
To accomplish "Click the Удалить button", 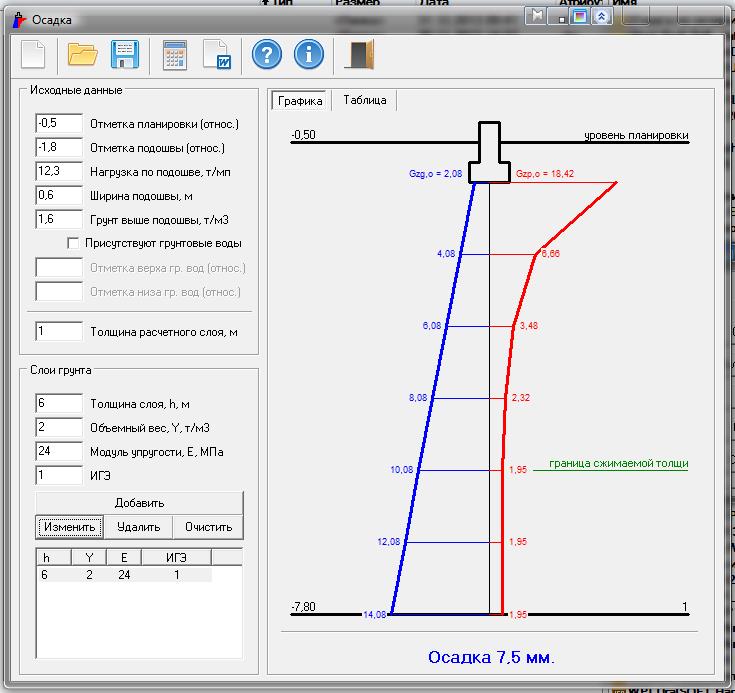I will (x=138, y=527).
